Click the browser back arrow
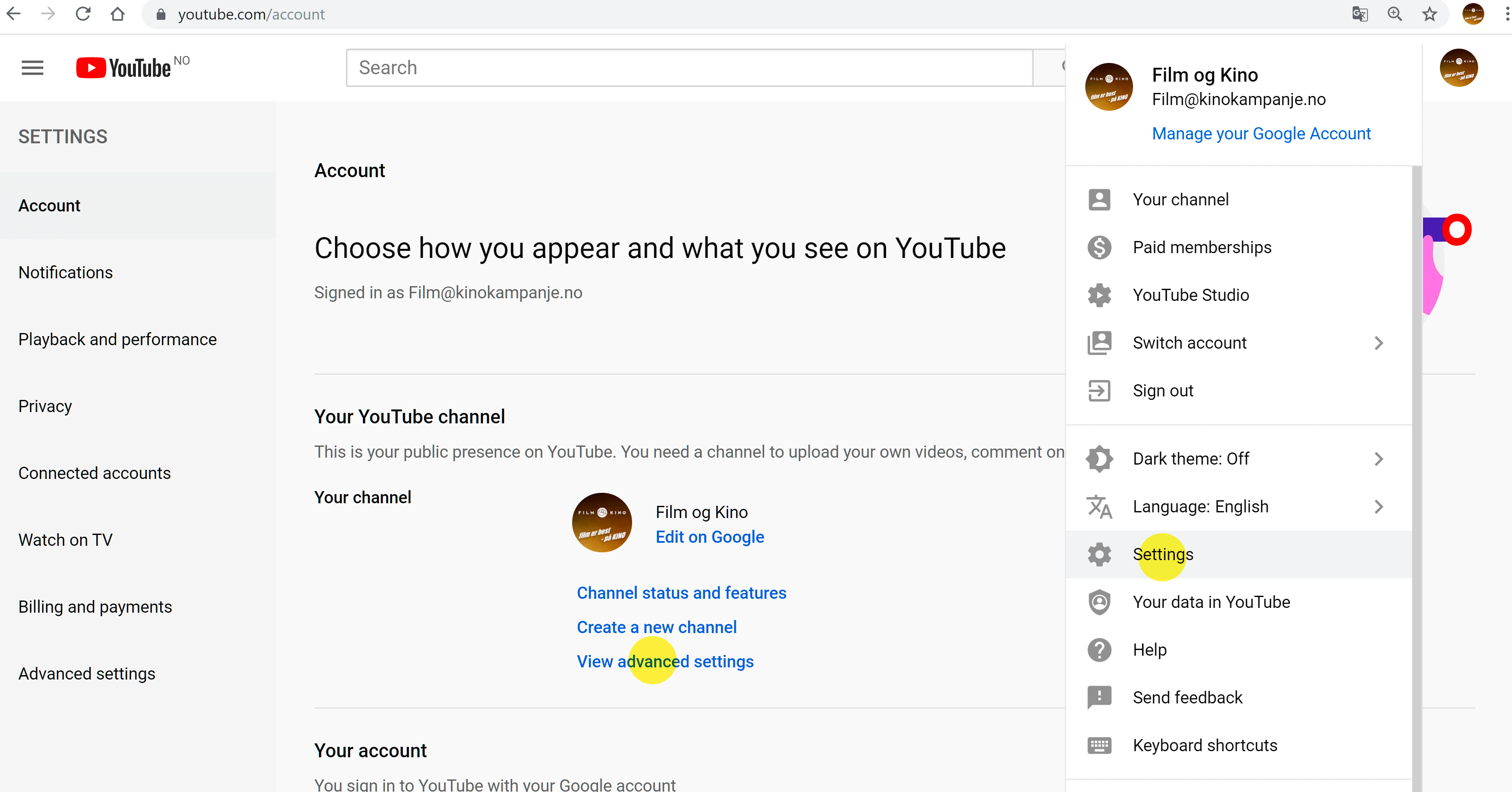The height and width of the screenshot is (792, 1512). tap(13, 14)
